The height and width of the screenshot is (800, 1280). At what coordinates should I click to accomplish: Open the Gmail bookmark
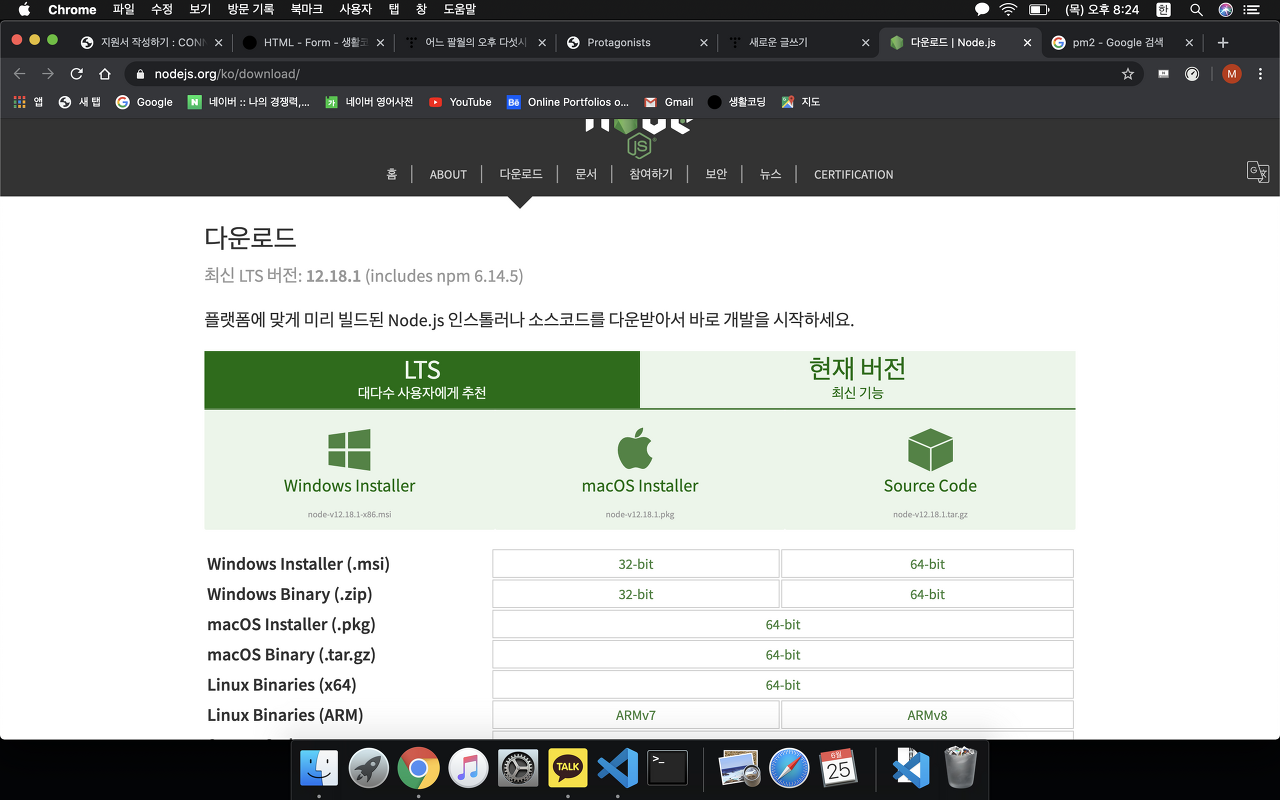[669, 102]
